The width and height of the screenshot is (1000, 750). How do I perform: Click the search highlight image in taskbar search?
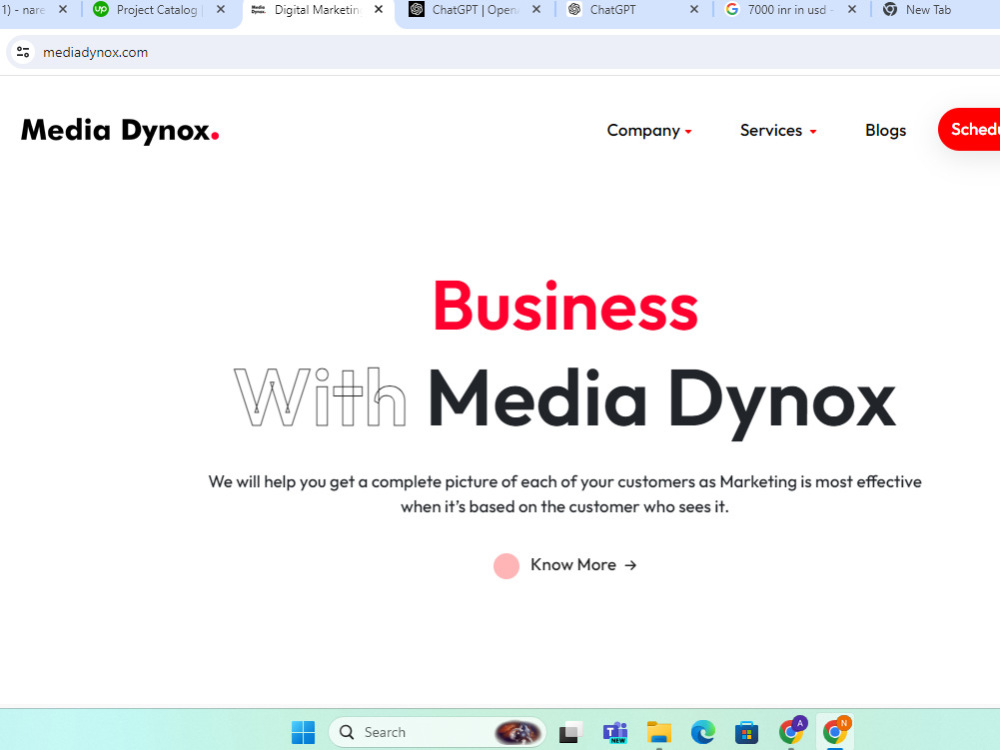tap(517, 732)
